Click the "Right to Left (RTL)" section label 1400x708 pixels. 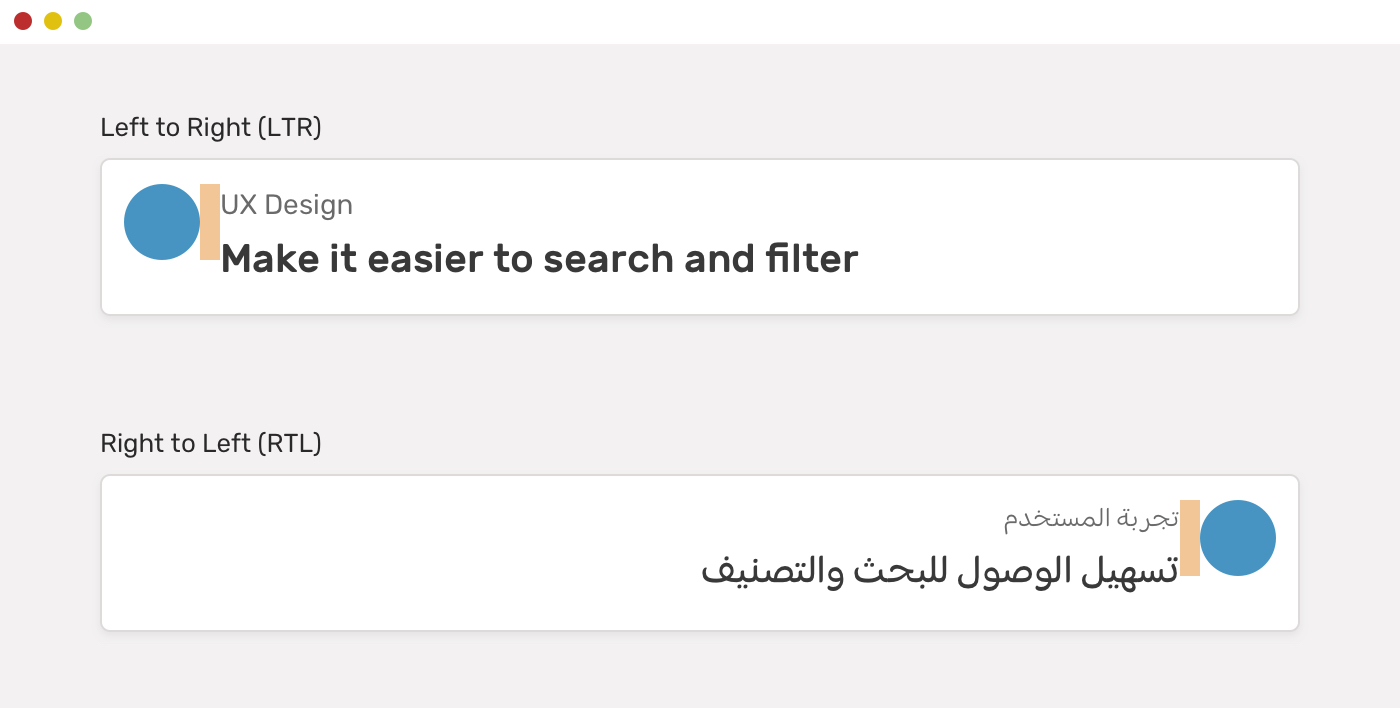(211, 444)
